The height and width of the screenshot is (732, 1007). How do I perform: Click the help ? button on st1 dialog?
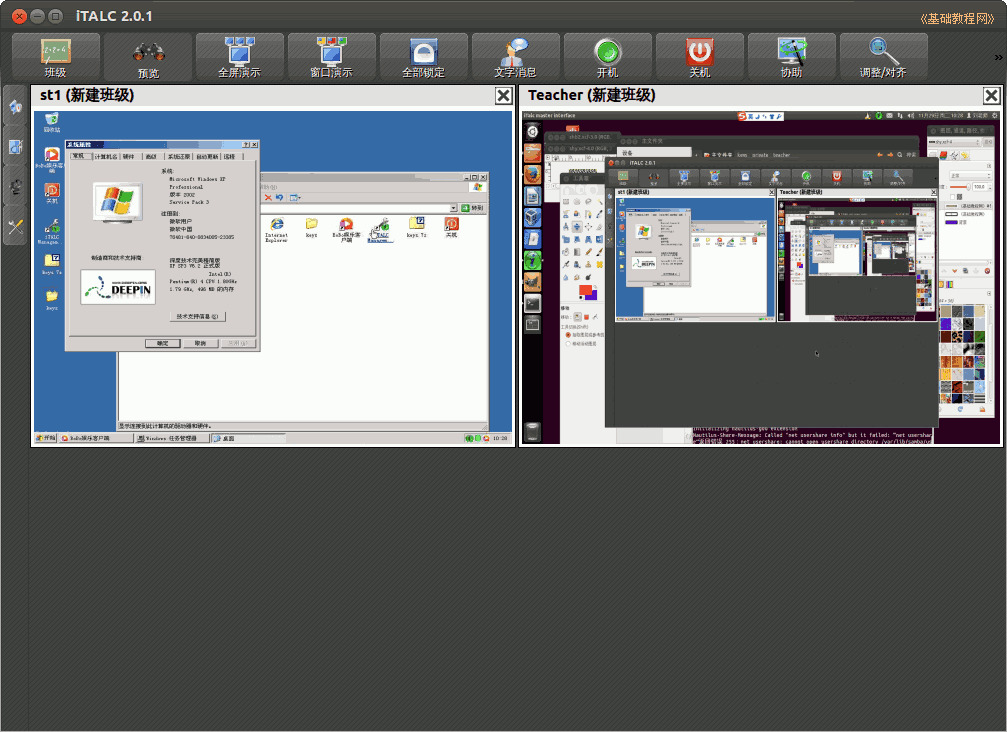[x=246, y=144]
